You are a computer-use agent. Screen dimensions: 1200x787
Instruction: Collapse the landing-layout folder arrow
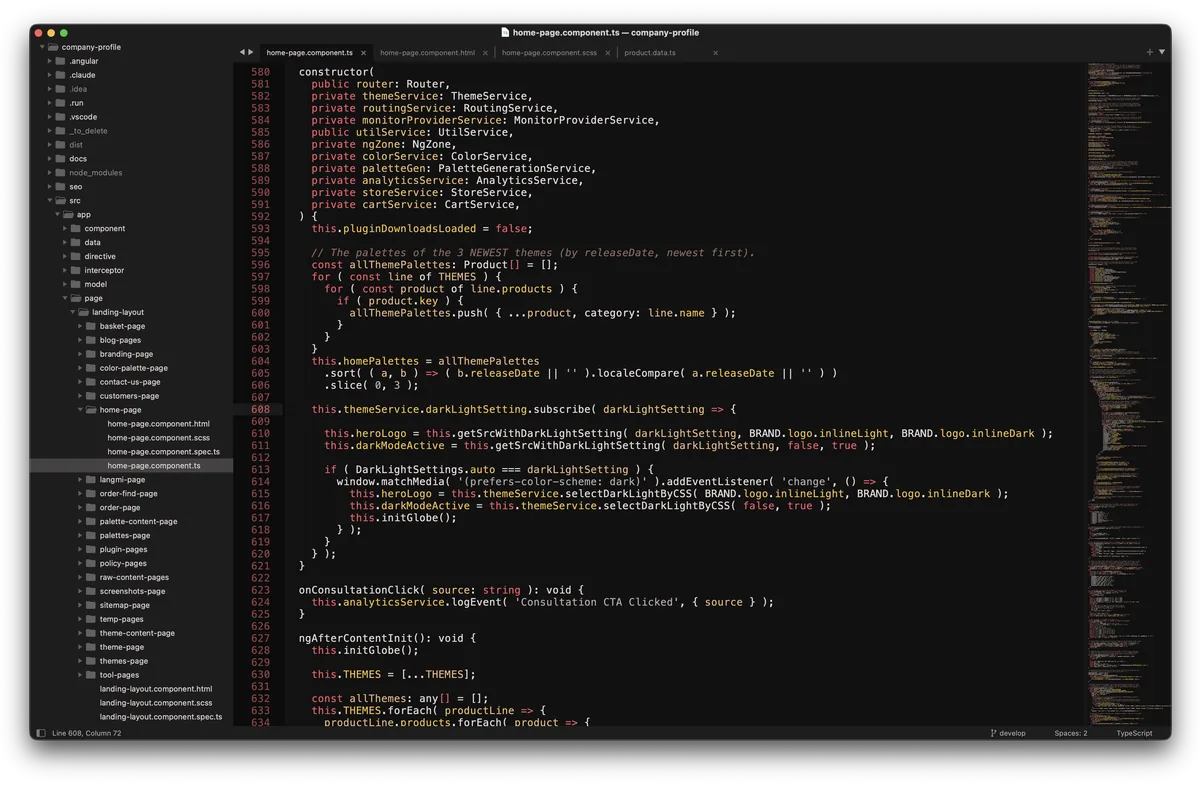(x=72, y=312)
